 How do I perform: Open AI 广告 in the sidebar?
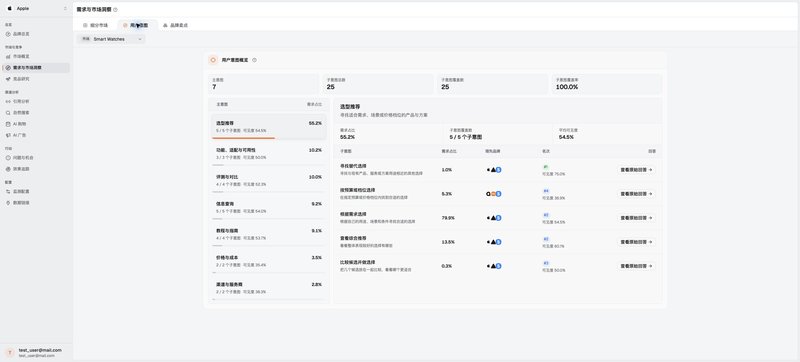pos(35,135)
